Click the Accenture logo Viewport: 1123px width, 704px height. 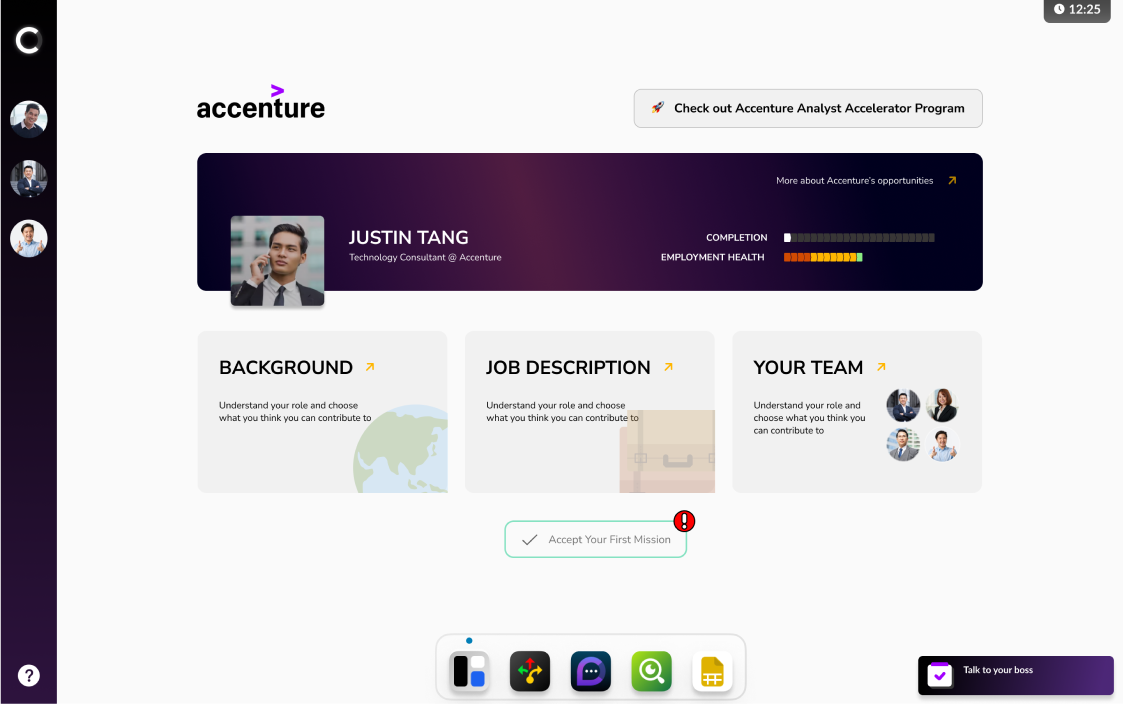(x=260, y=103)
